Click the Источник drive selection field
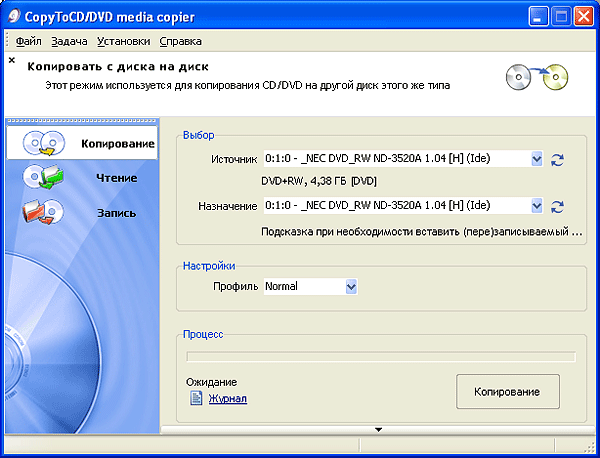This screenshot has height=458, width=600. [403, 159]
